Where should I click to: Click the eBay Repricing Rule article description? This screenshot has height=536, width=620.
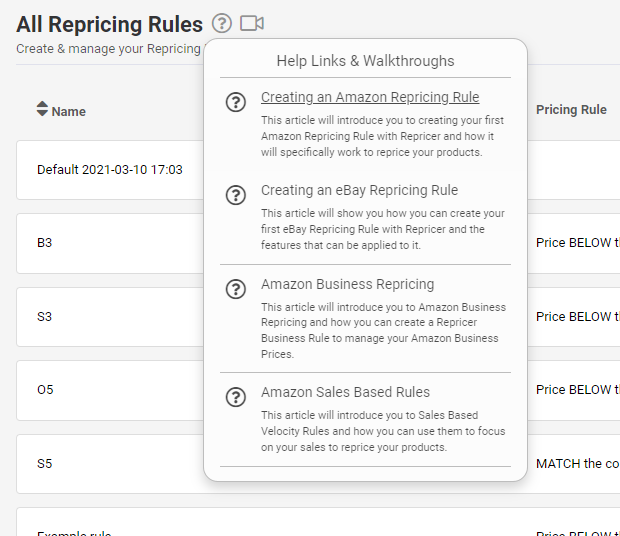pyautogui.click(x=383, y=229)
